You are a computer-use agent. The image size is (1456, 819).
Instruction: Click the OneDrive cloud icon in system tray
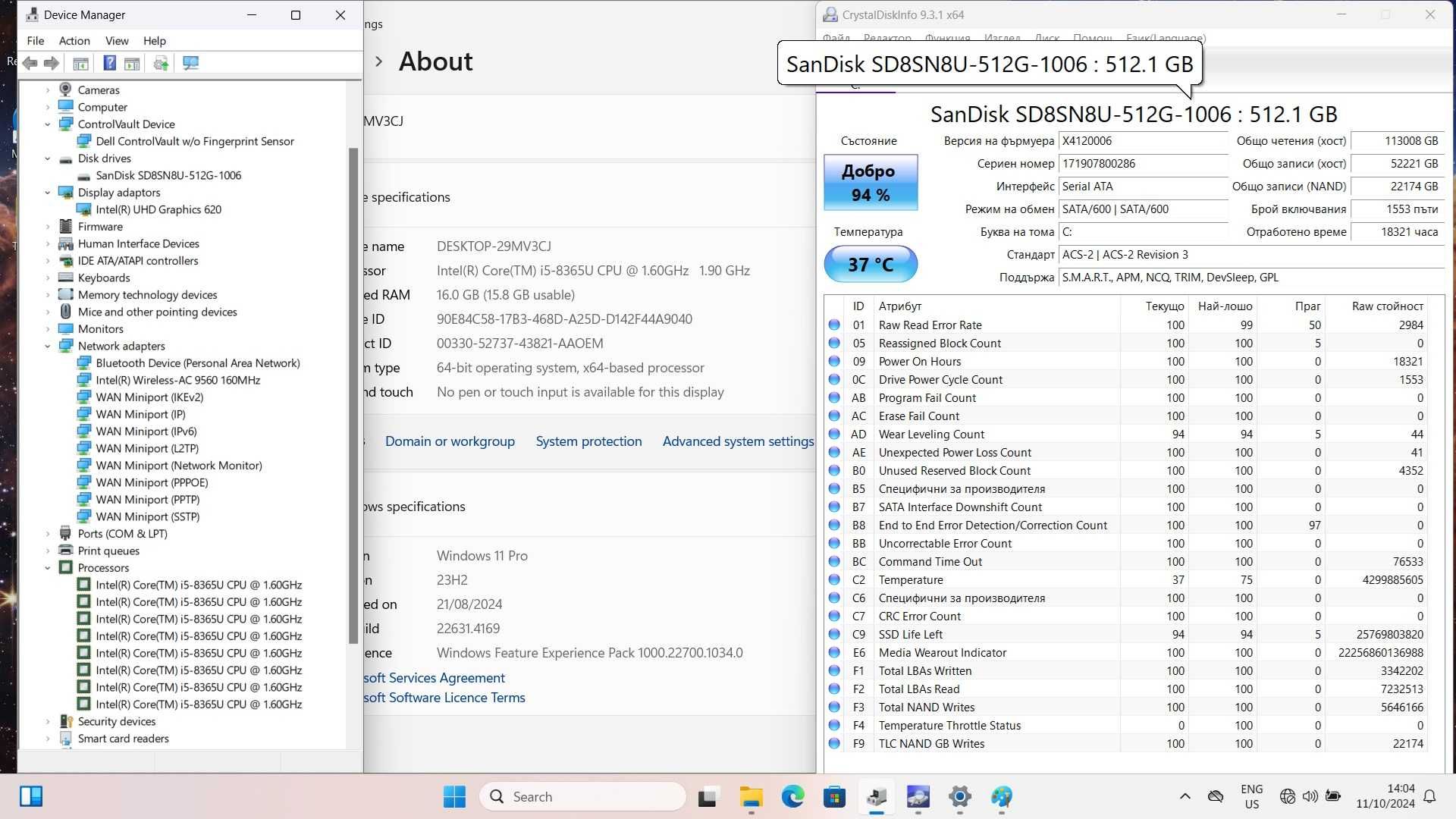point(1216,796)
